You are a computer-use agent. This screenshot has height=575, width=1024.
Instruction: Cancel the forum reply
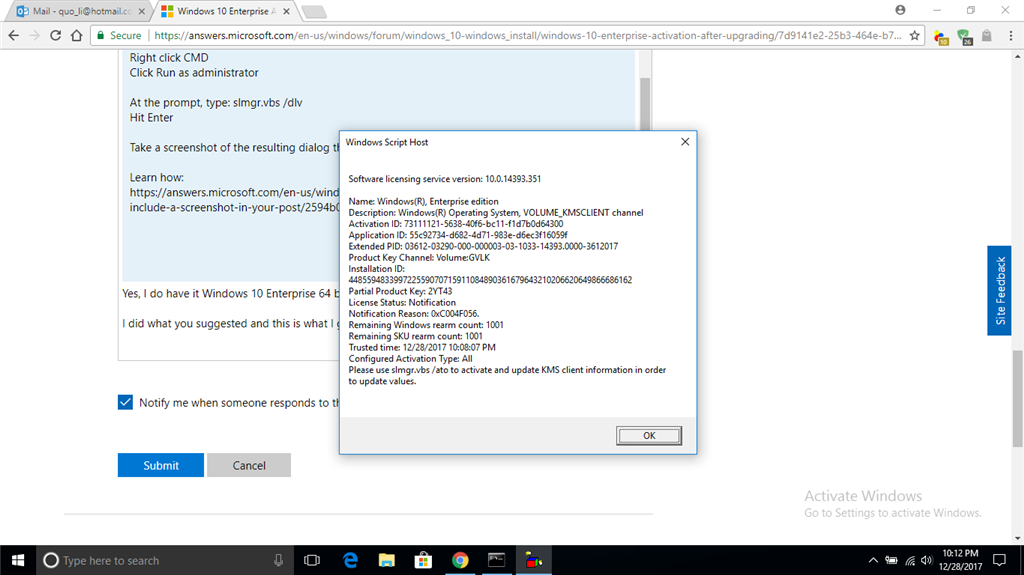[x=249, y=465]
